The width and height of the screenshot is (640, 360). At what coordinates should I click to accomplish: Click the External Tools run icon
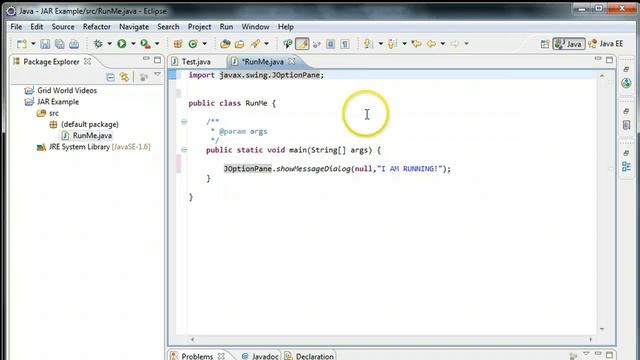tap(145, 44)
